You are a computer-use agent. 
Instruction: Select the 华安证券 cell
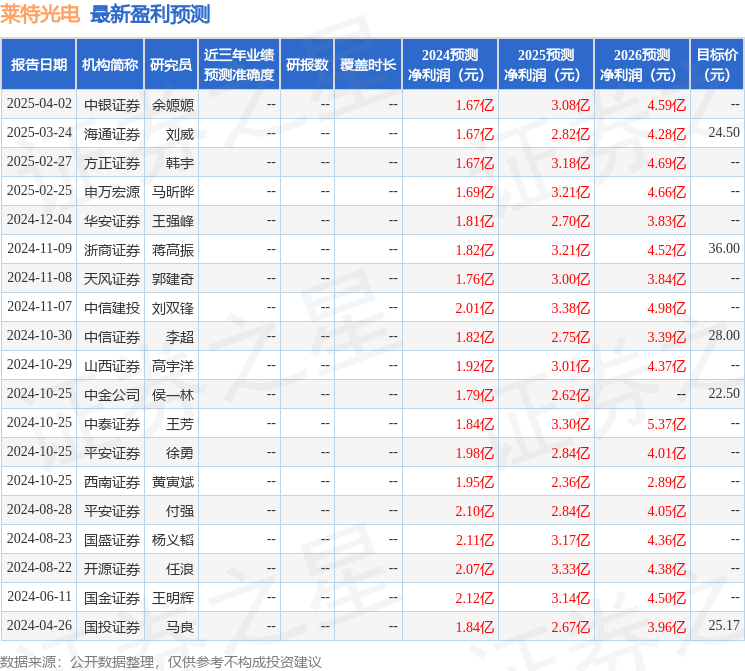tap(112, 221)
